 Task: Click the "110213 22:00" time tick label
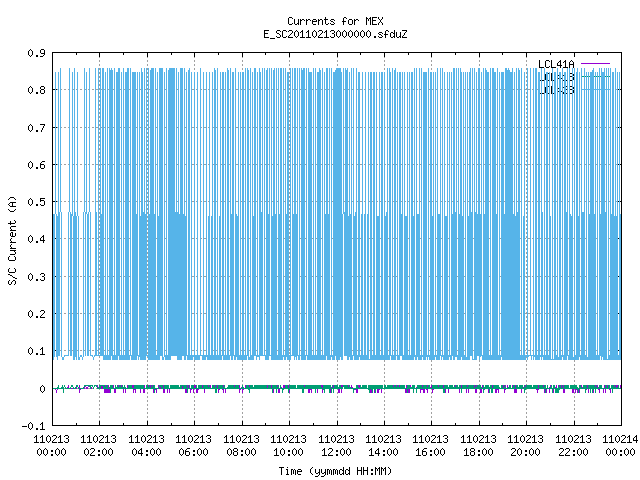(x=573, y=446)
